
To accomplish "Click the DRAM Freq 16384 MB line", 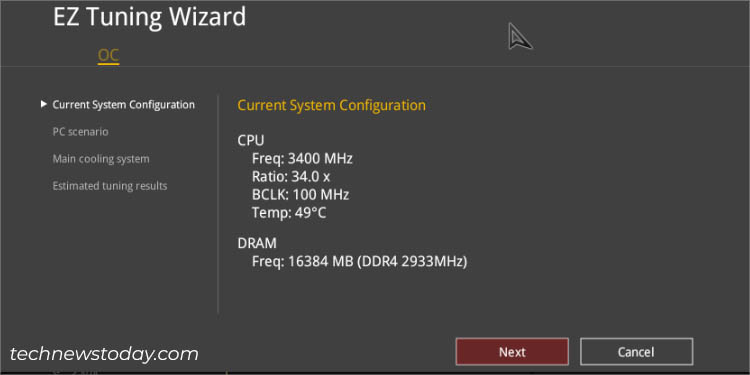I will pos(359,262).
